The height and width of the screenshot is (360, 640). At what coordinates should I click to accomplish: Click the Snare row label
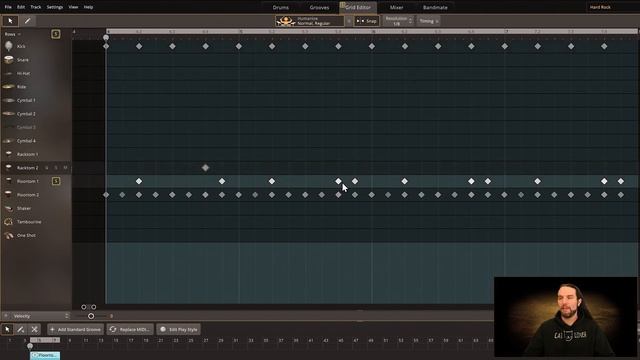click(23, 60)
